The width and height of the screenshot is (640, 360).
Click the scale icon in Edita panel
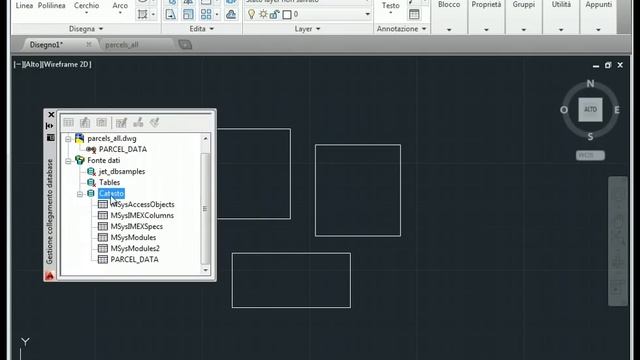click(188, 14)
